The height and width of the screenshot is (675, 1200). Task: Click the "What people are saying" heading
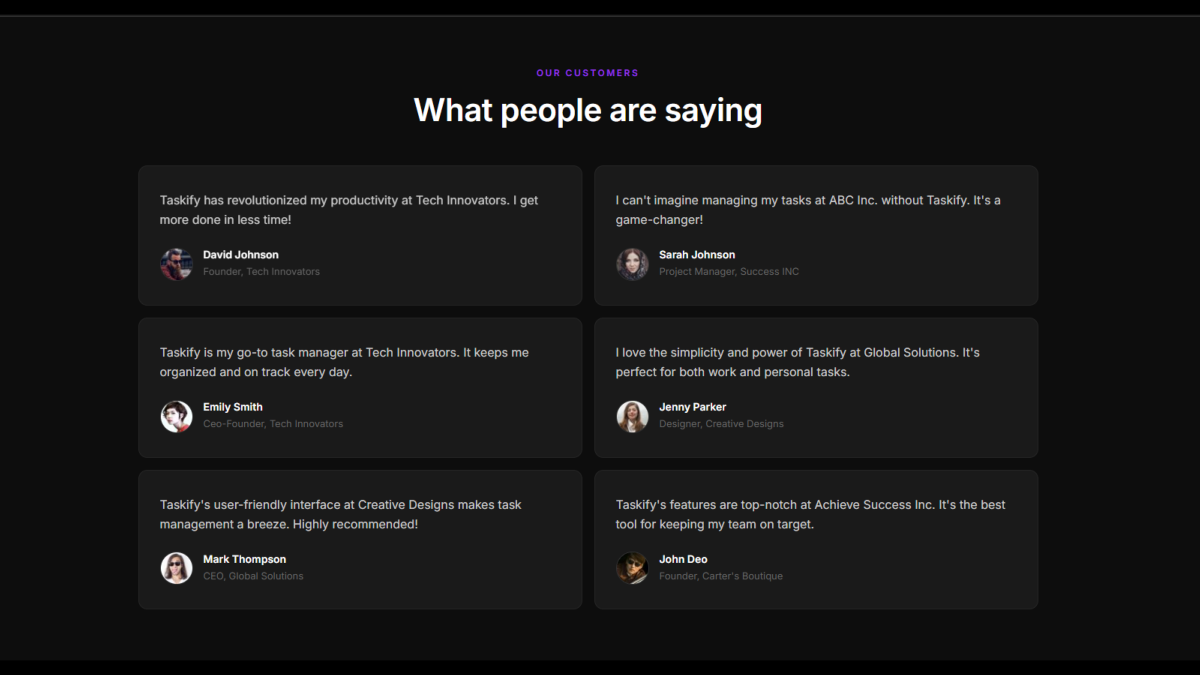(588, 110)
